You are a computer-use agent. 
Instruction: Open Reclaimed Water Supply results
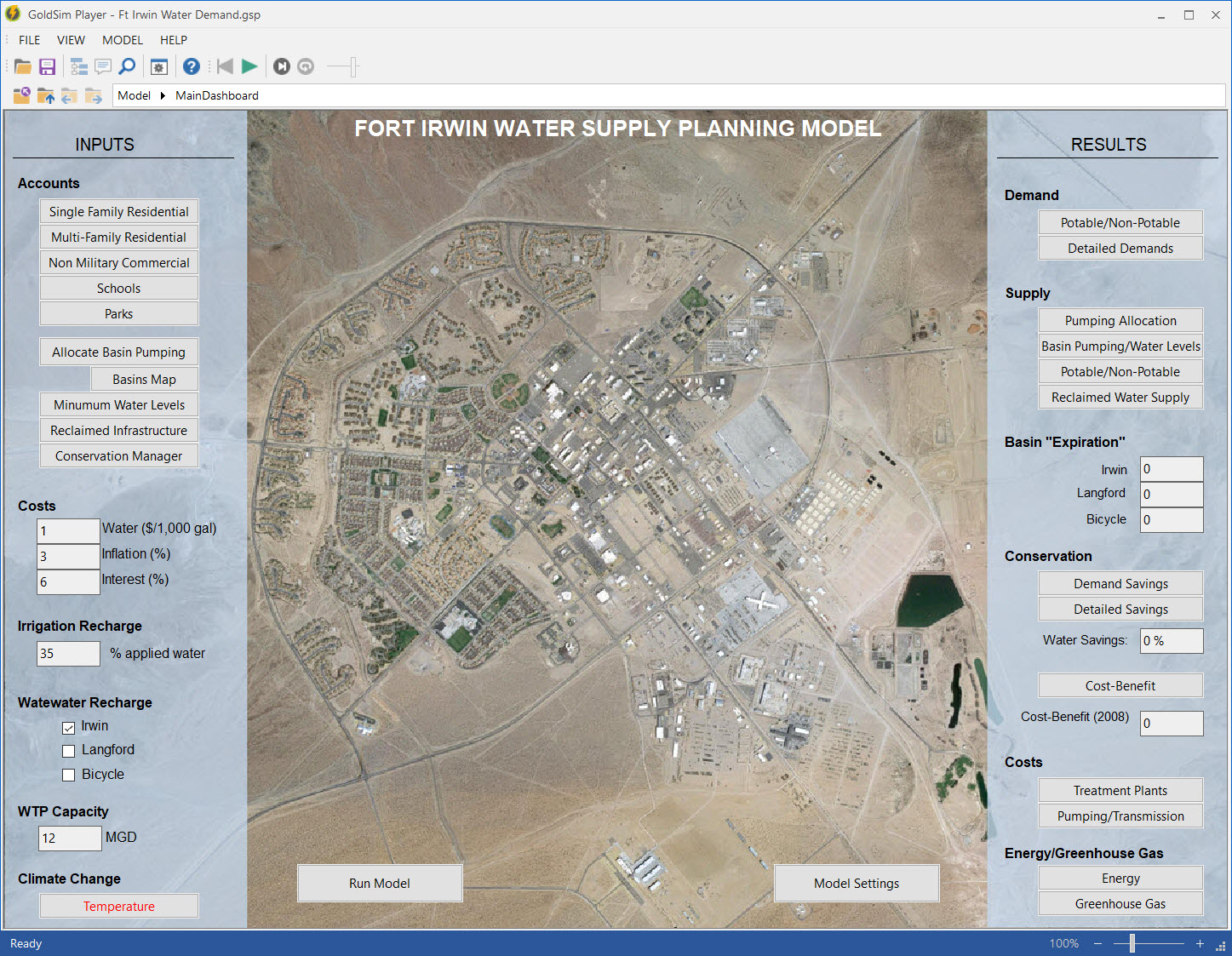coord(1120,397)
